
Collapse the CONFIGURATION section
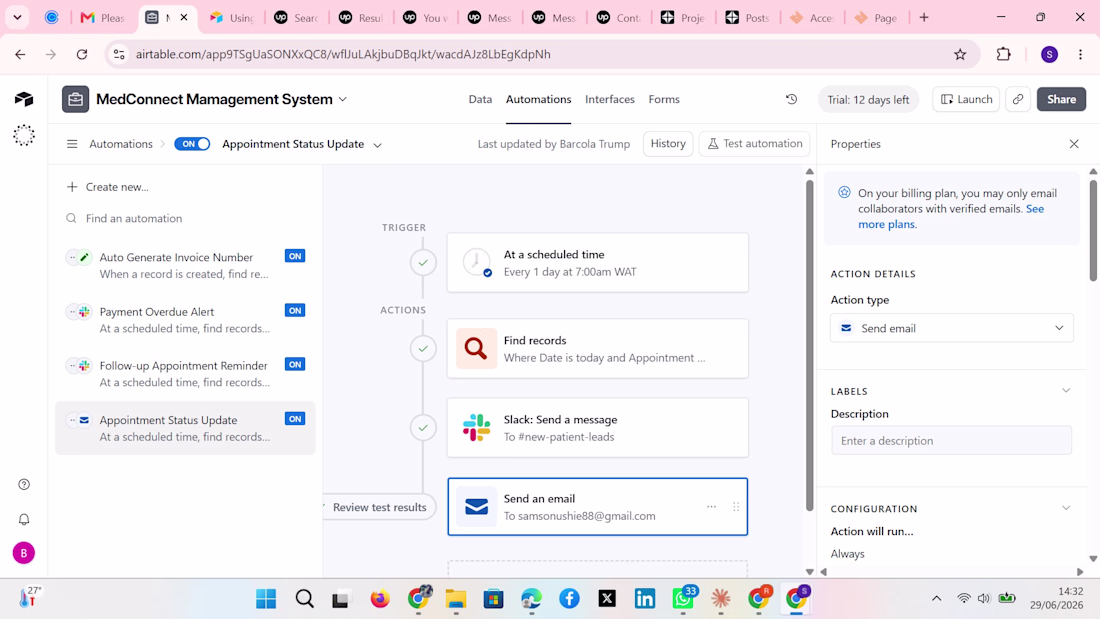(1066, 508)
